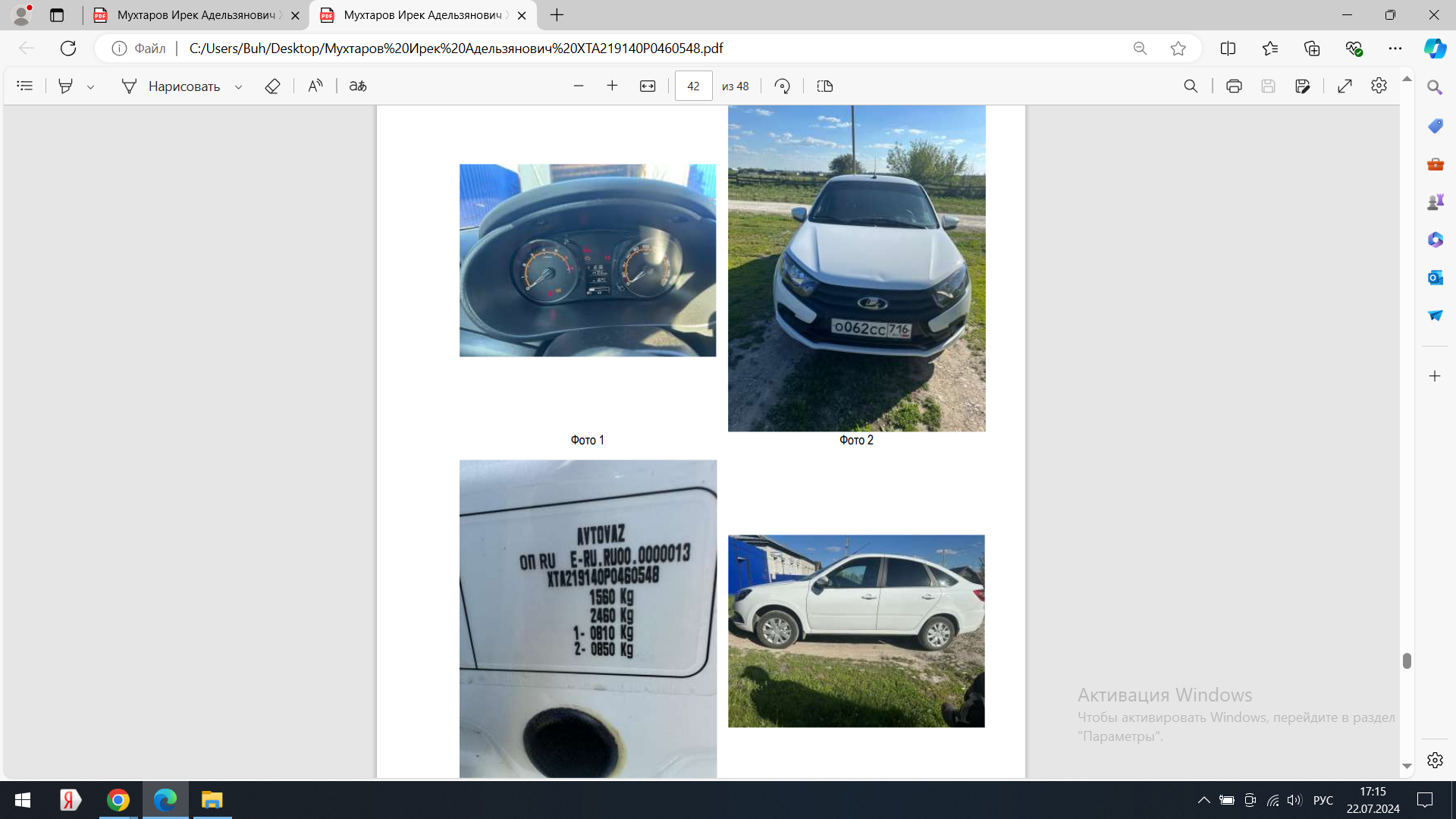Open Microsoft 365 in sidebar

click(1435, 240)
